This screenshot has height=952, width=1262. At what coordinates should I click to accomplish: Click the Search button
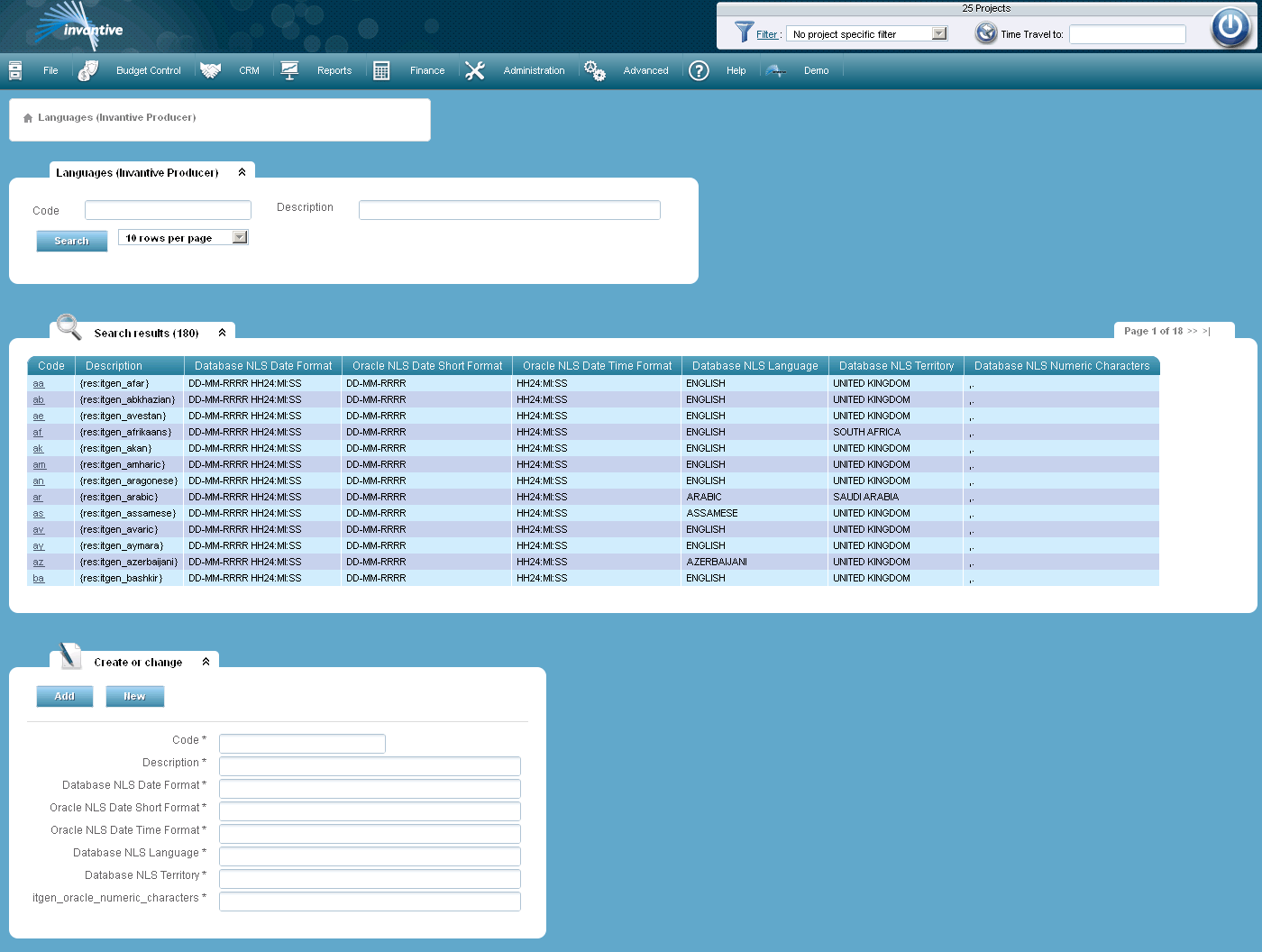pos(72,241)
